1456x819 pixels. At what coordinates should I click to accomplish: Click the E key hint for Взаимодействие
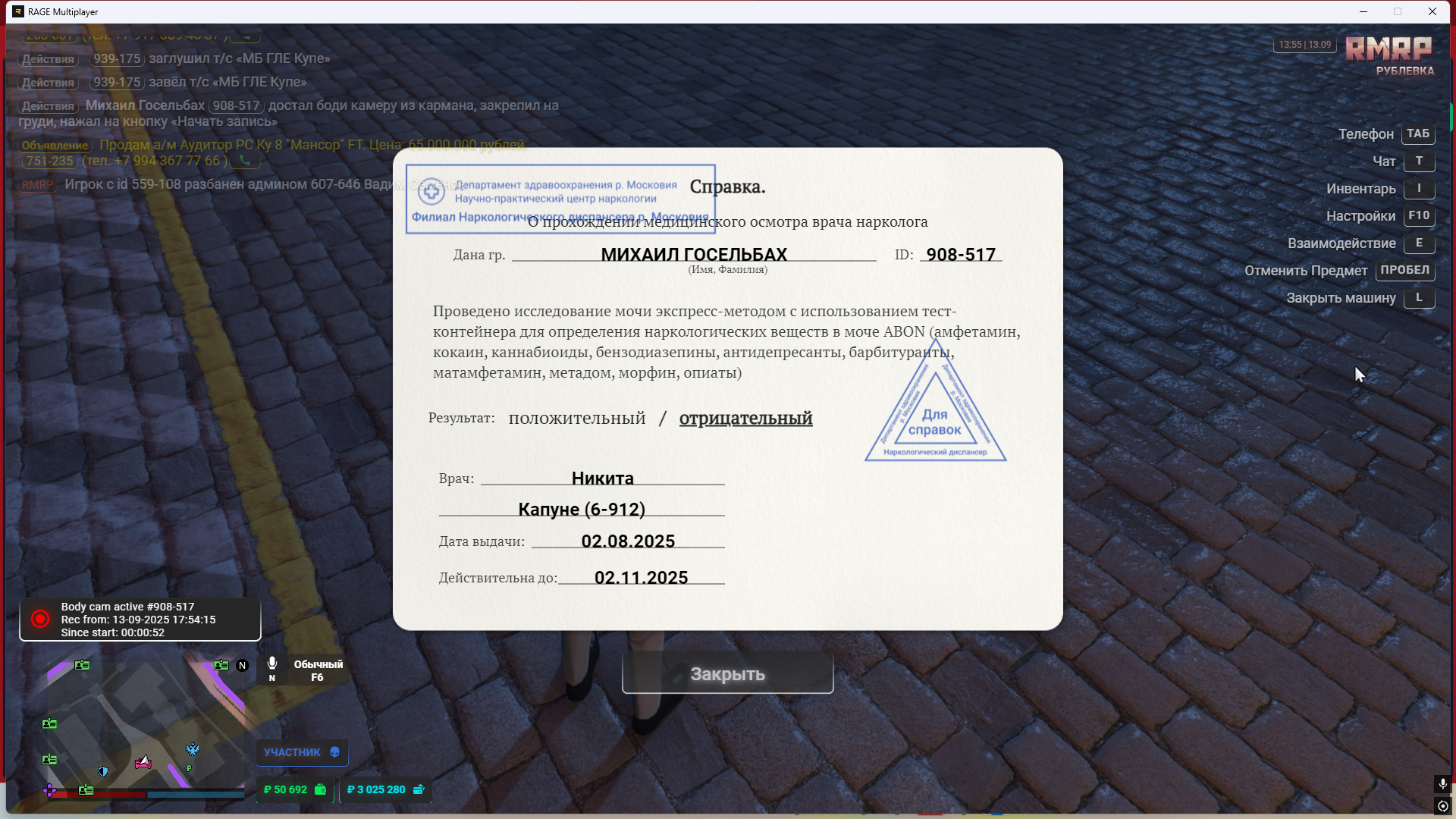coord(1419,243)
